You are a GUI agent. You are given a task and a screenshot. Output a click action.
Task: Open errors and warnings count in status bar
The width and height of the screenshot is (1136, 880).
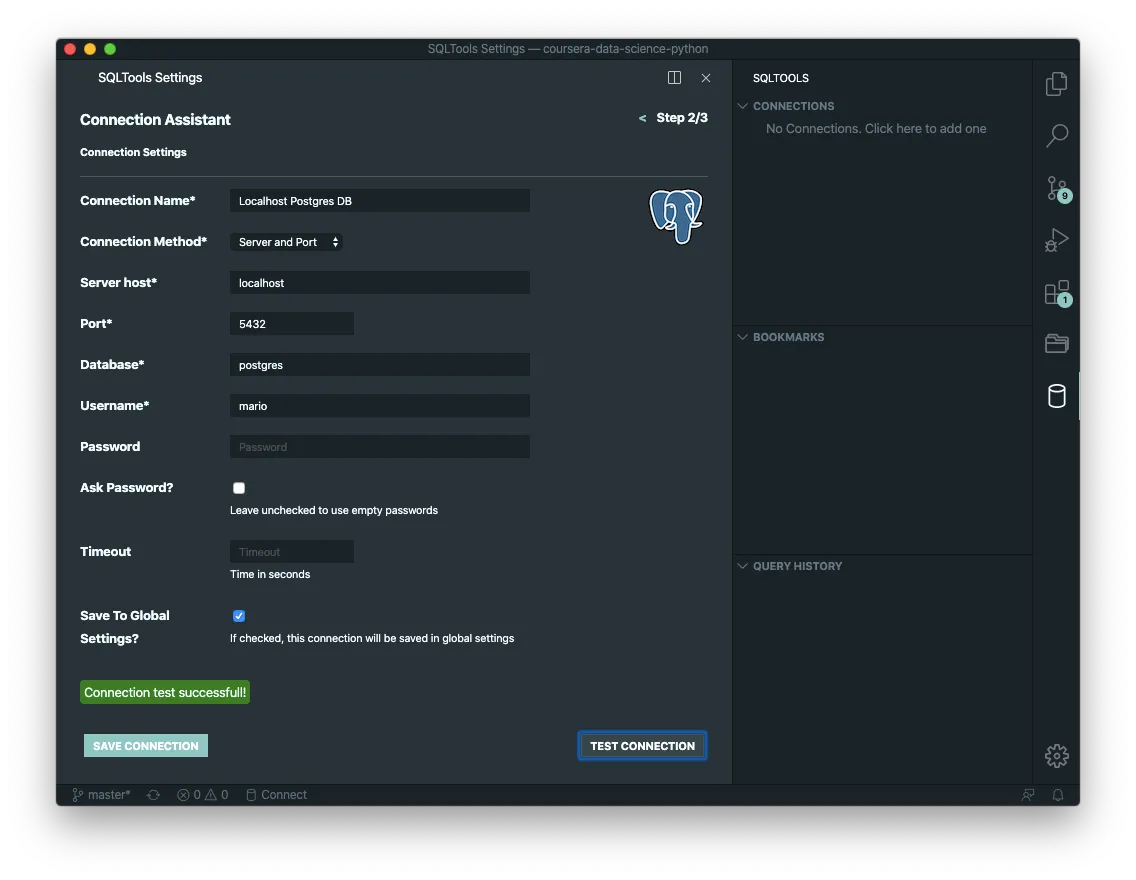coord(203,795)
